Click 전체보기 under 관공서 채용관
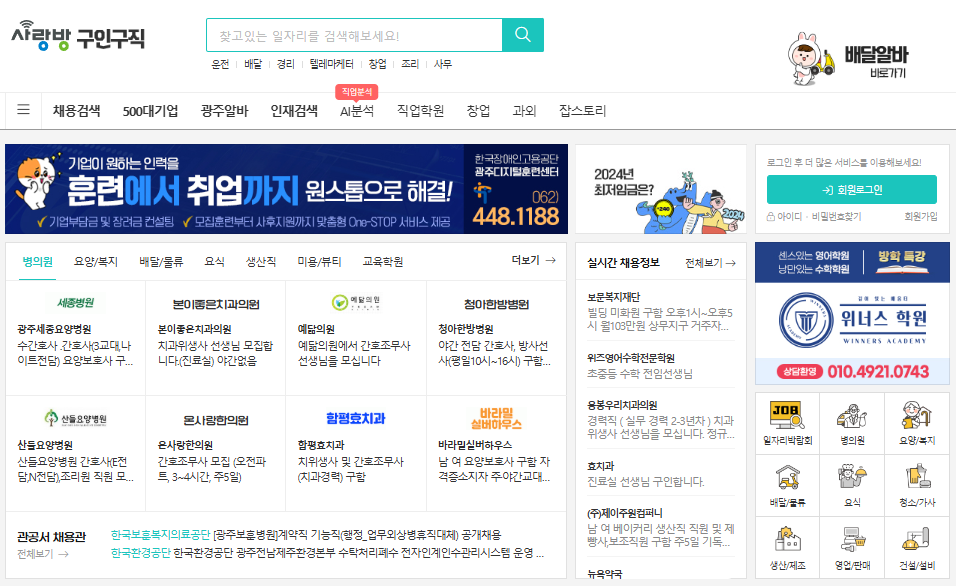This screenshot has width=956, height=586. pos(43,554)
